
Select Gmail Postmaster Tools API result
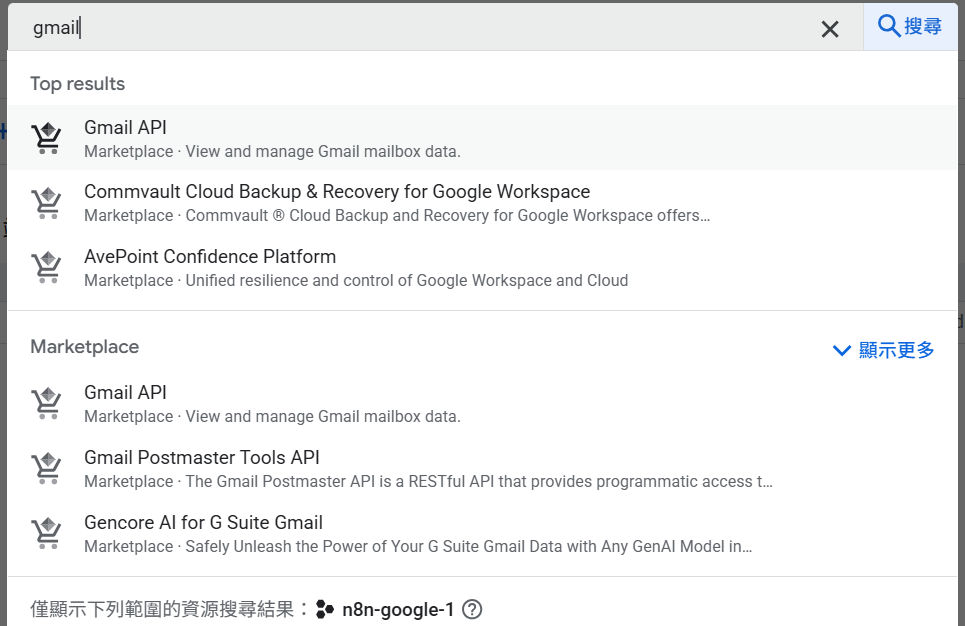202,458
